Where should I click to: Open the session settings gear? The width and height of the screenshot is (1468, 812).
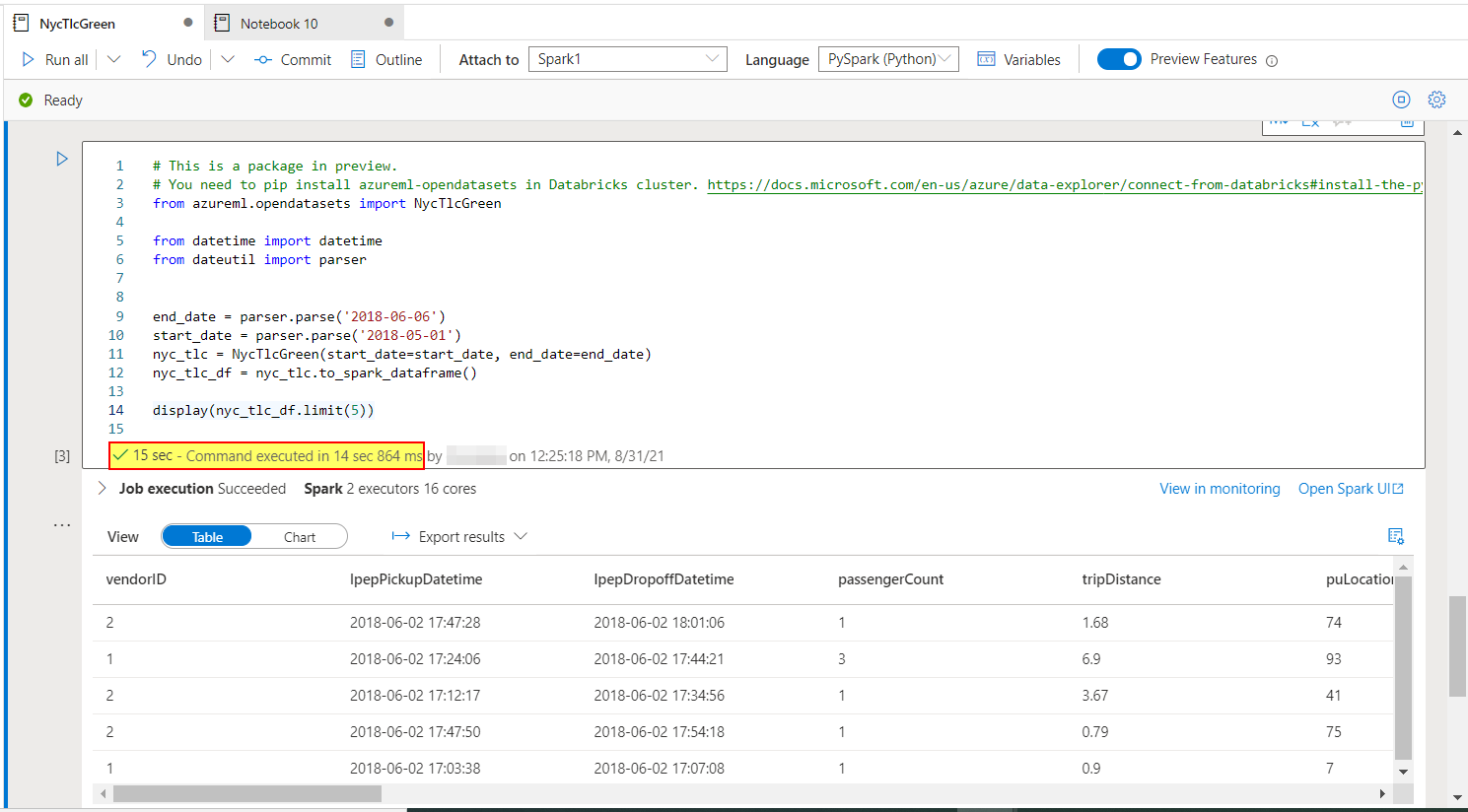pos(1437,100)
